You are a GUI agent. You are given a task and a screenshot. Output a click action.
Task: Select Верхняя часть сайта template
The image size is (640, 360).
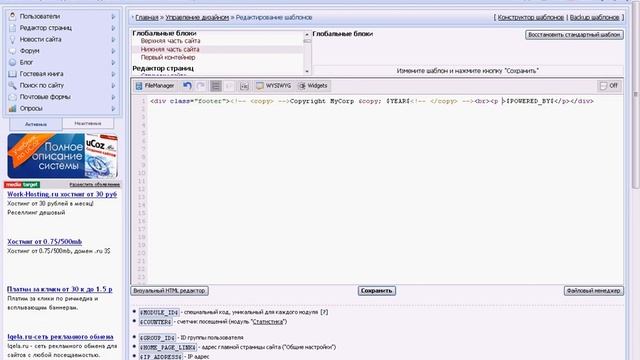[x=170, y=41]
